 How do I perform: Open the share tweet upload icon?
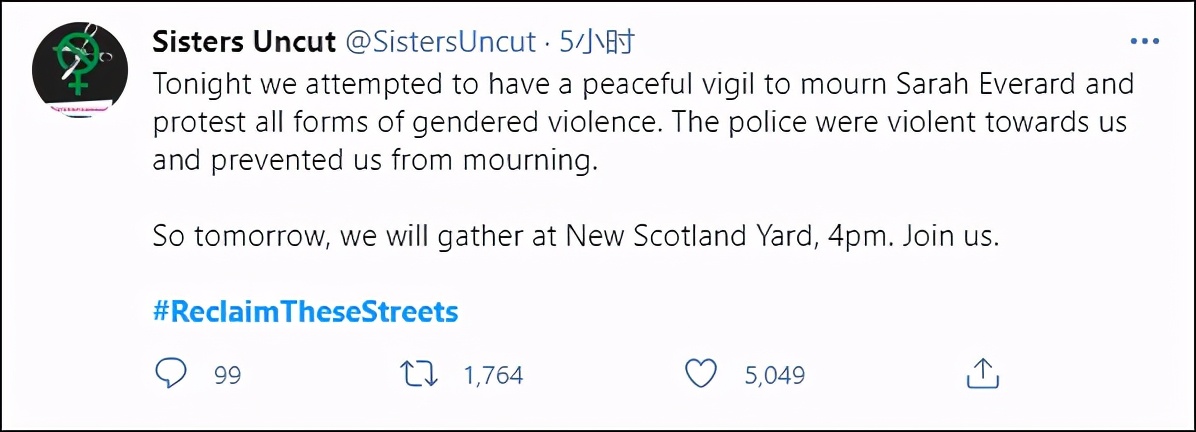click(x=982, y=373)
